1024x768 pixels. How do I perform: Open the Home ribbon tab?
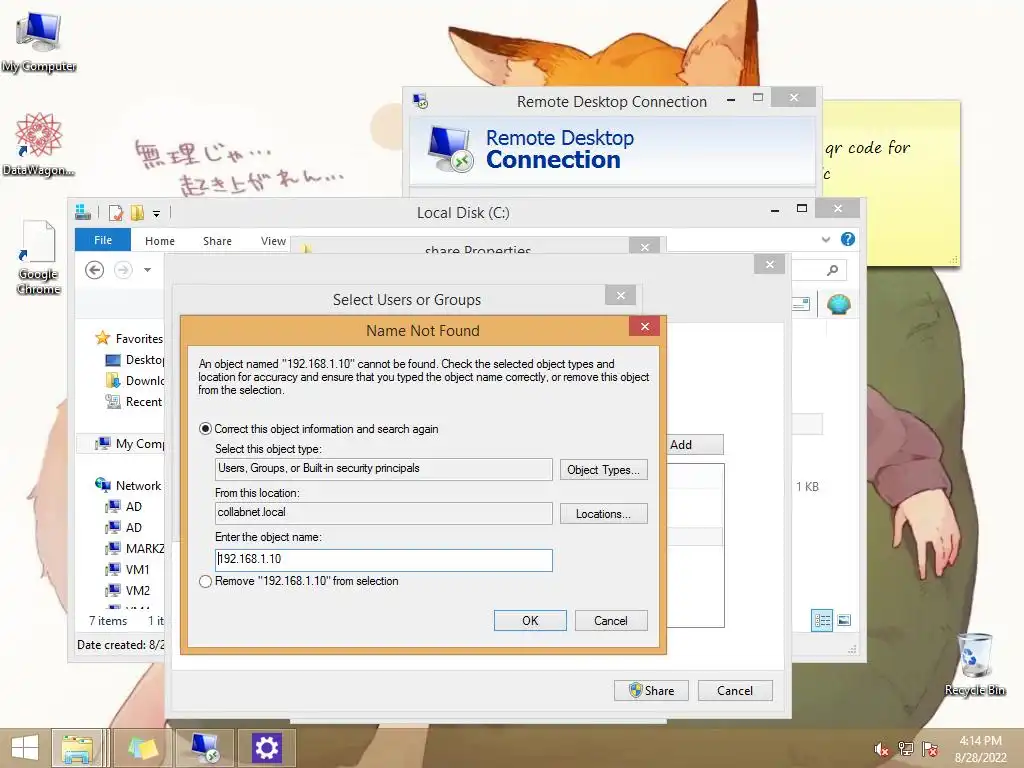click(x=160, y=240)
